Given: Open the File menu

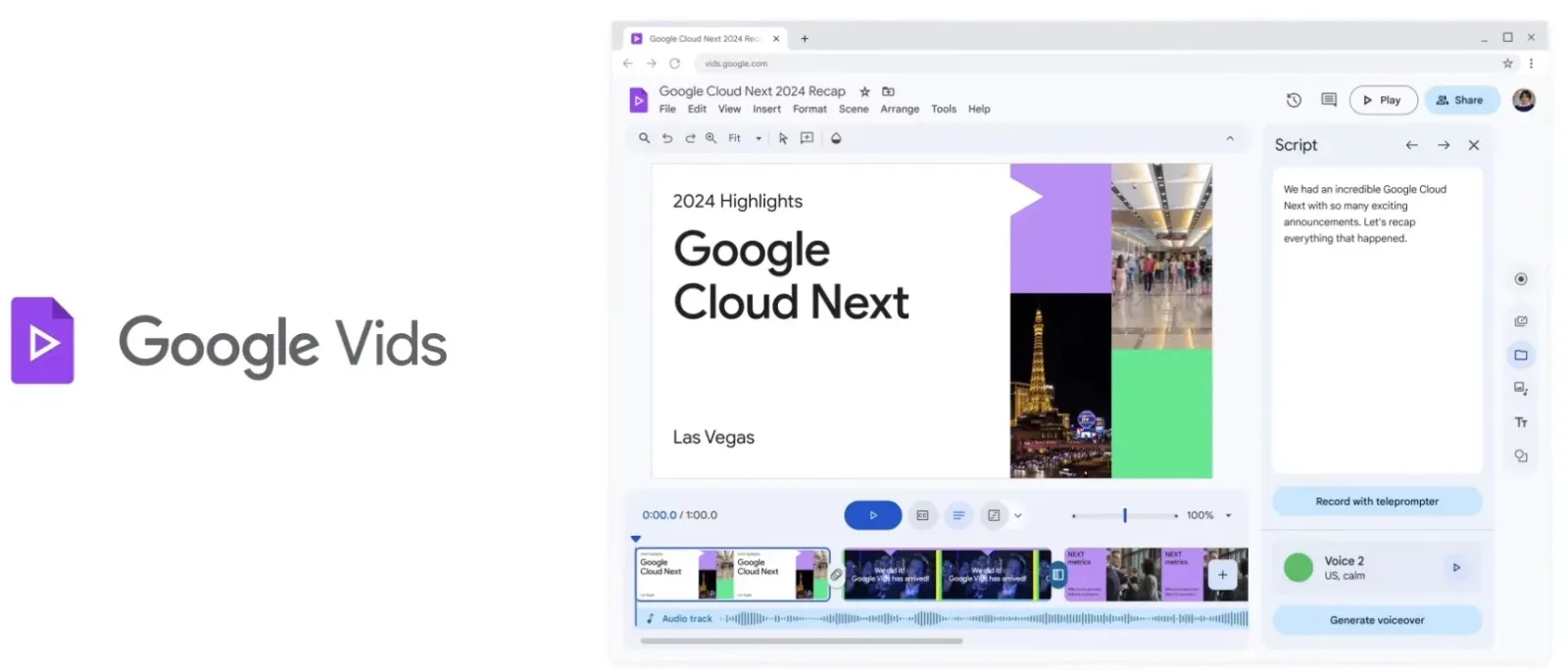Looking at the screenshot, I should coord(667,109).
